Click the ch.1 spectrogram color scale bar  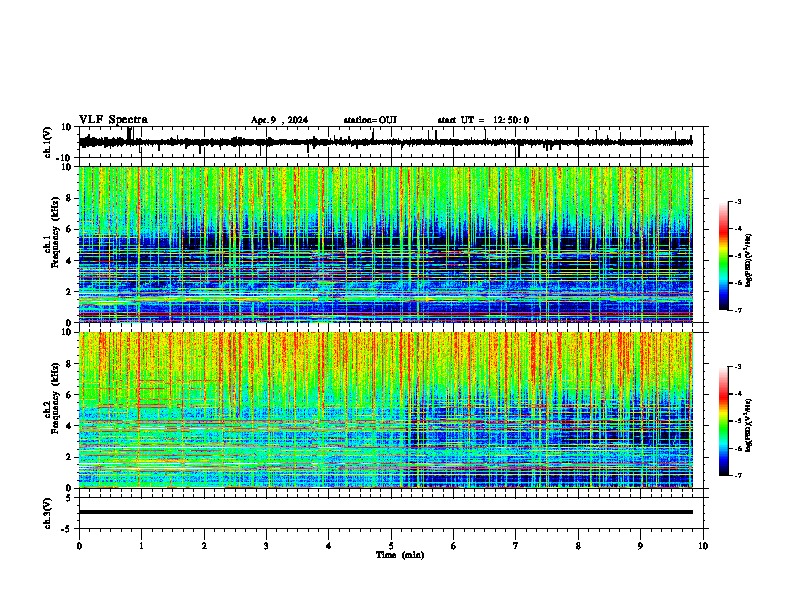click(x=724, y=256)
